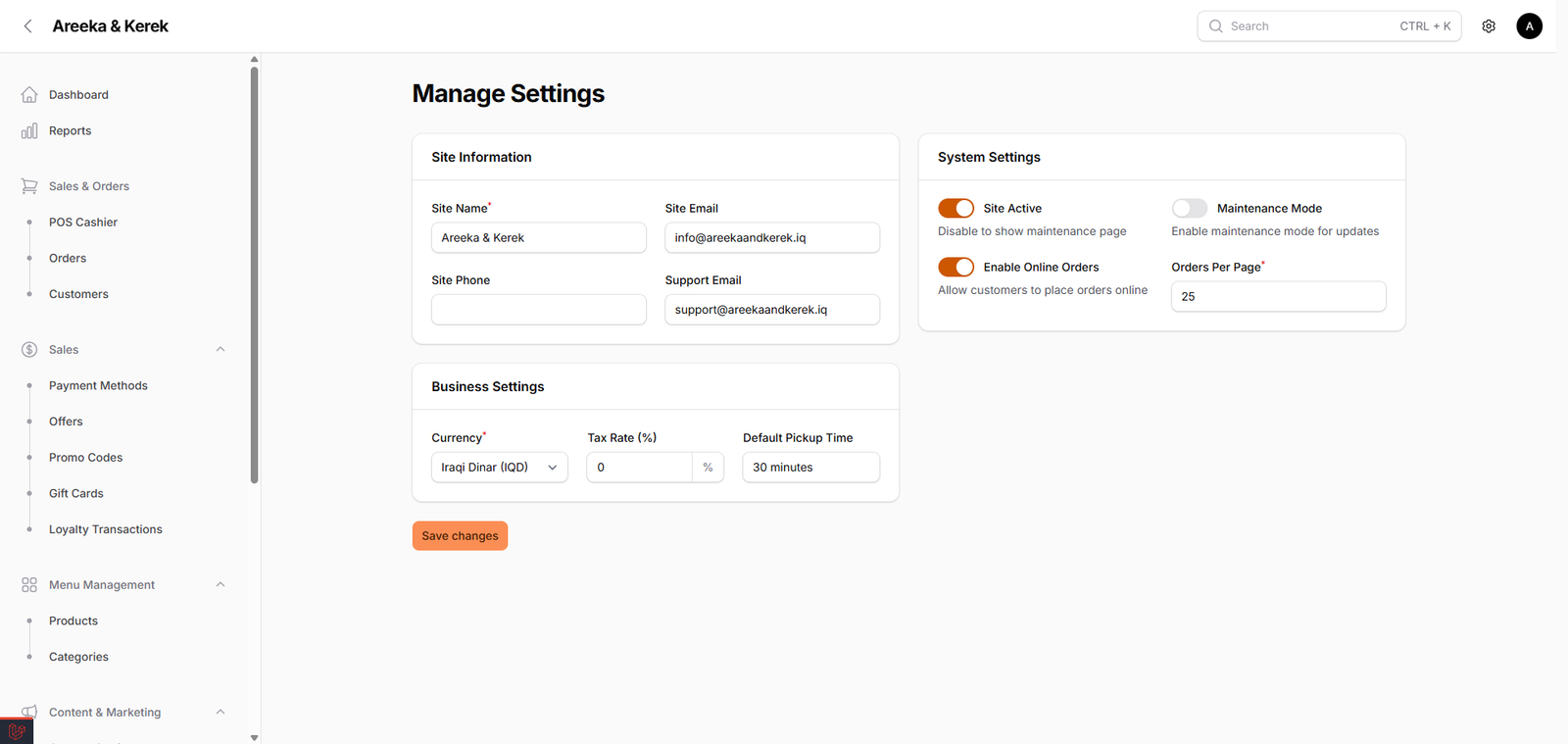Focus the Support Email field
Screen dimensions: 1568x744
click(772, 310)
